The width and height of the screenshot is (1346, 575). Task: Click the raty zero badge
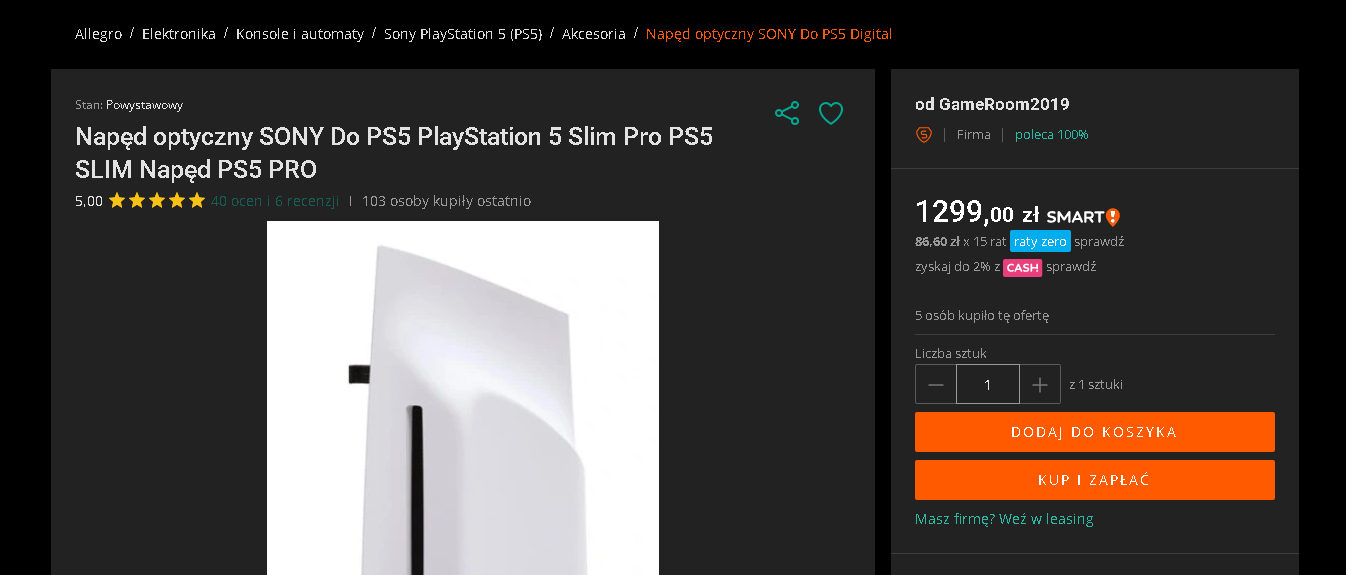coord(1040,241)
